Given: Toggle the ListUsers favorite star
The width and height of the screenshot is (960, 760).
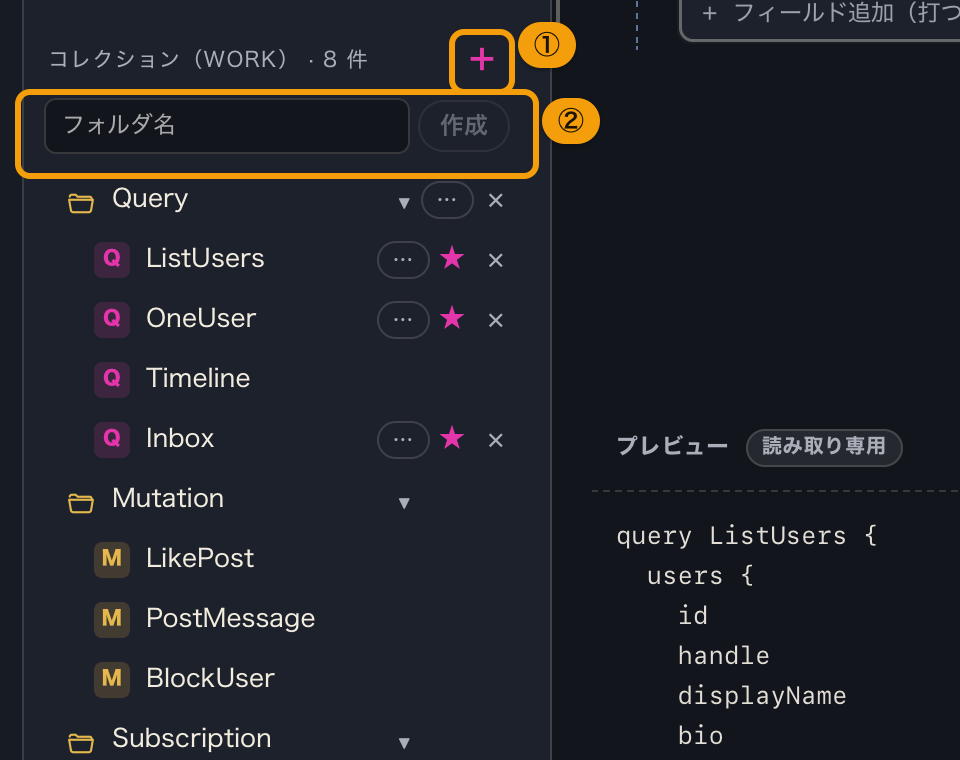Looking at the screenshot, I should pos(452,258).
